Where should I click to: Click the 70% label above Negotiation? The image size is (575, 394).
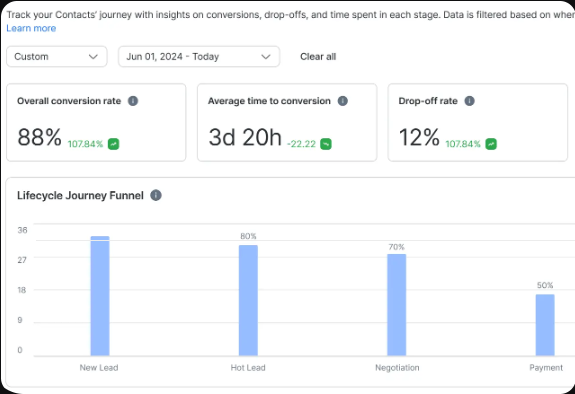point(396,247)
